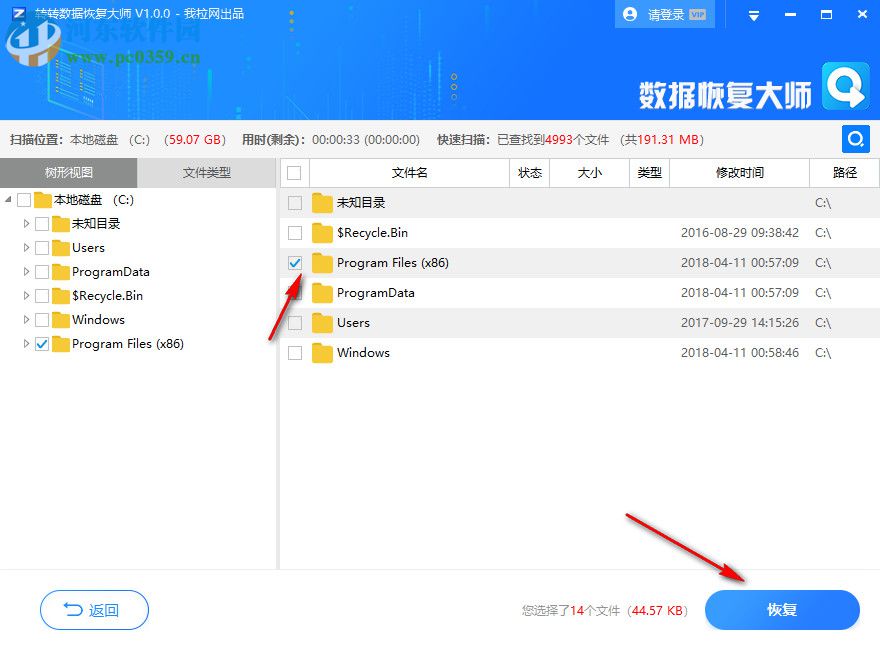Open the menu arrow in the title bar
This screenshot has width=880, height=650.
click(x=753, y=14)
